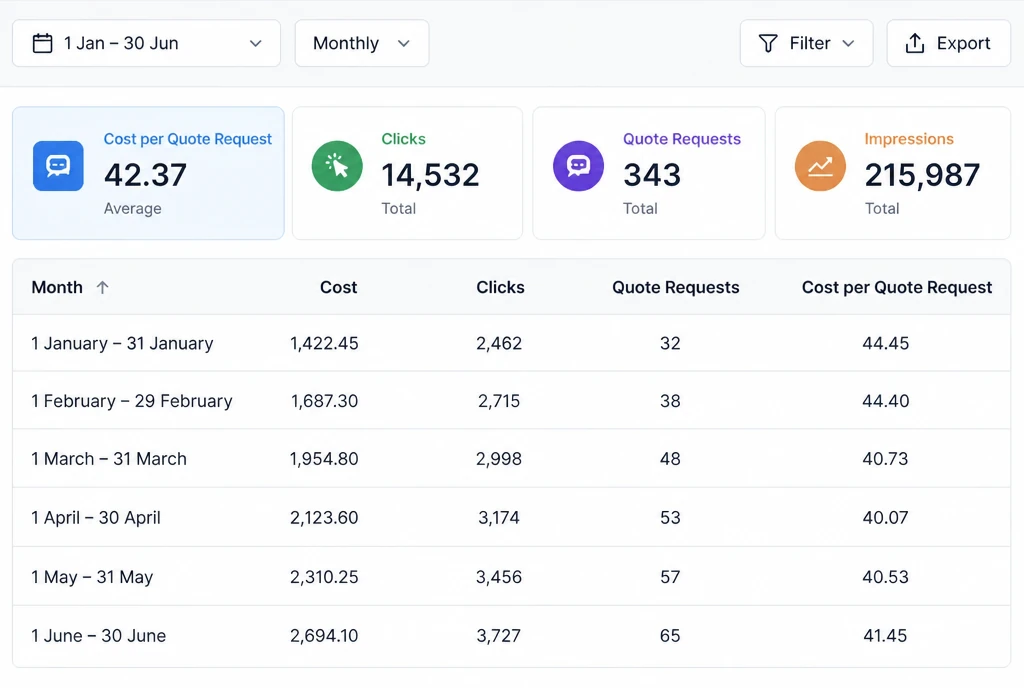Image resolution: width=1024 pixels, height=688 pixels.
Task: Click the row label 1 June – 30 June
Action: click(x=99, y=636)
